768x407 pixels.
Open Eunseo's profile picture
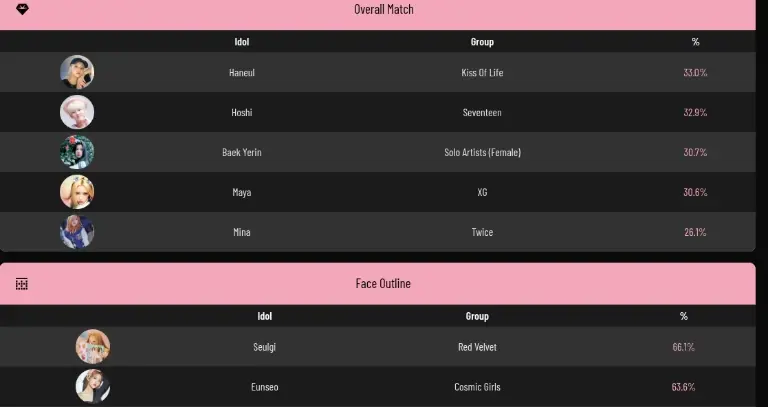(x=93, y=386)
